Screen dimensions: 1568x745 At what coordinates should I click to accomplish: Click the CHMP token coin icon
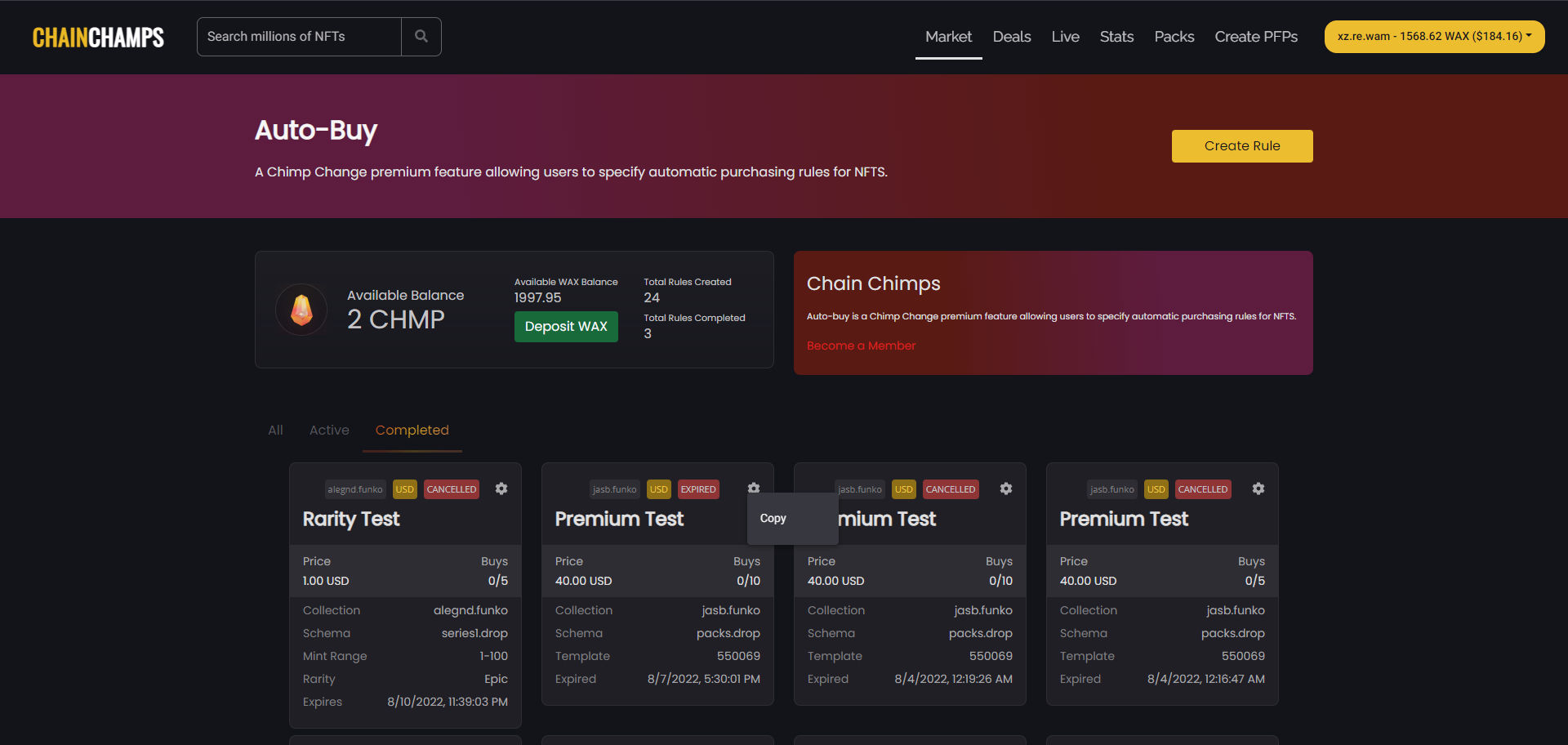click(301, 310)
